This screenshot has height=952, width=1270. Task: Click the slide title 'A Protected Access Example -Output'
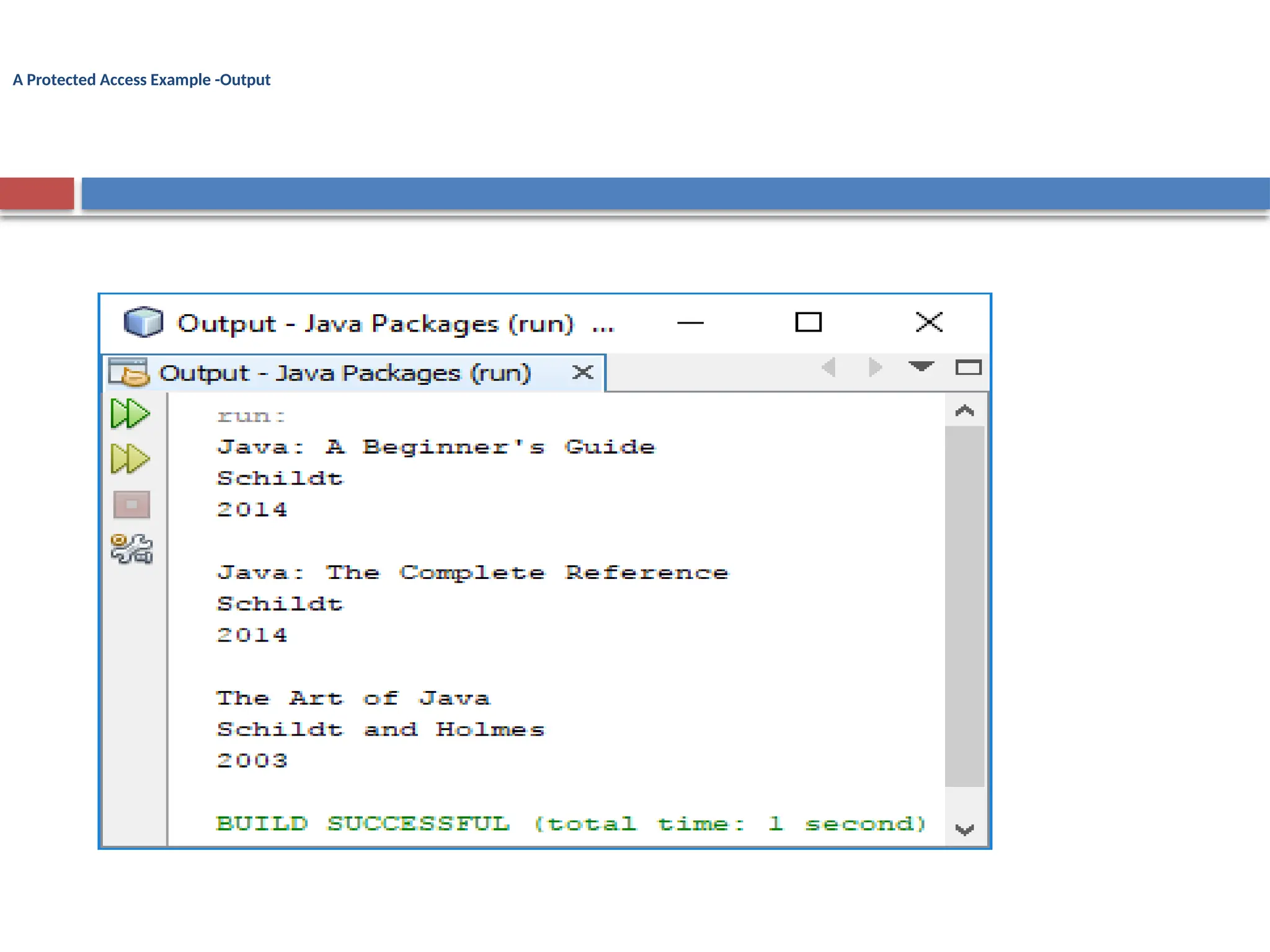[141, 80]
